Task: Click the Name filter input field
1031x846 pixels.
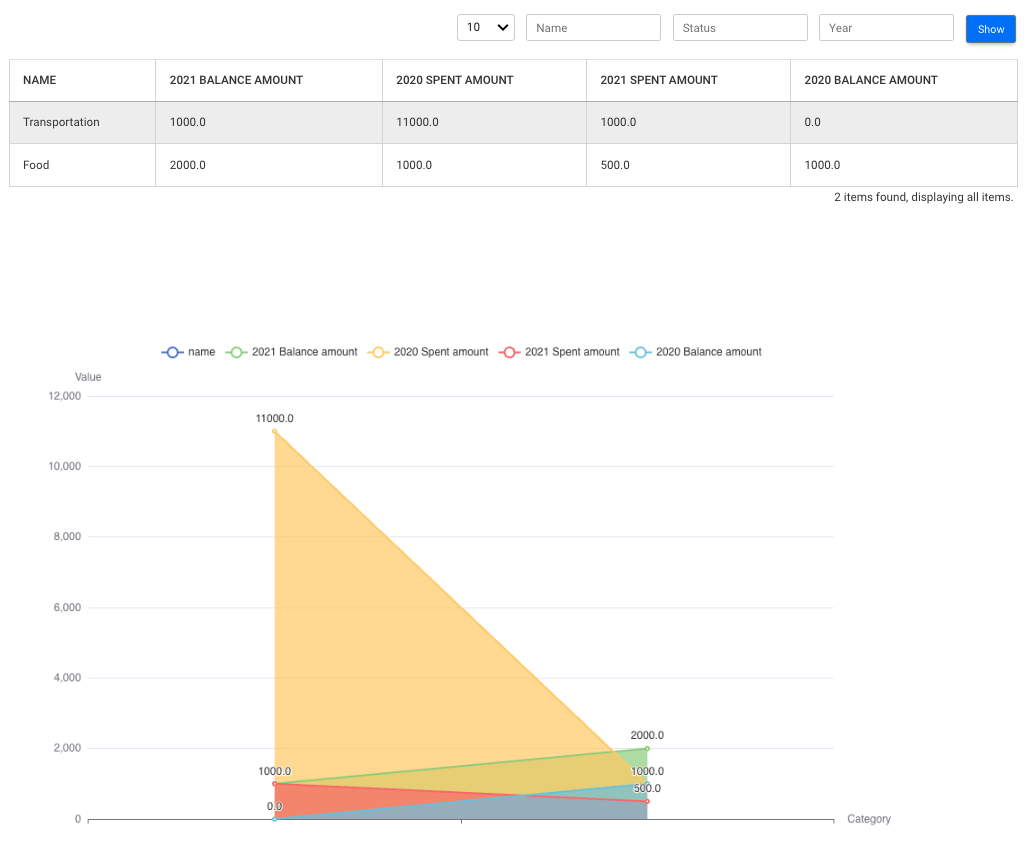Action: tap(593, 28)
